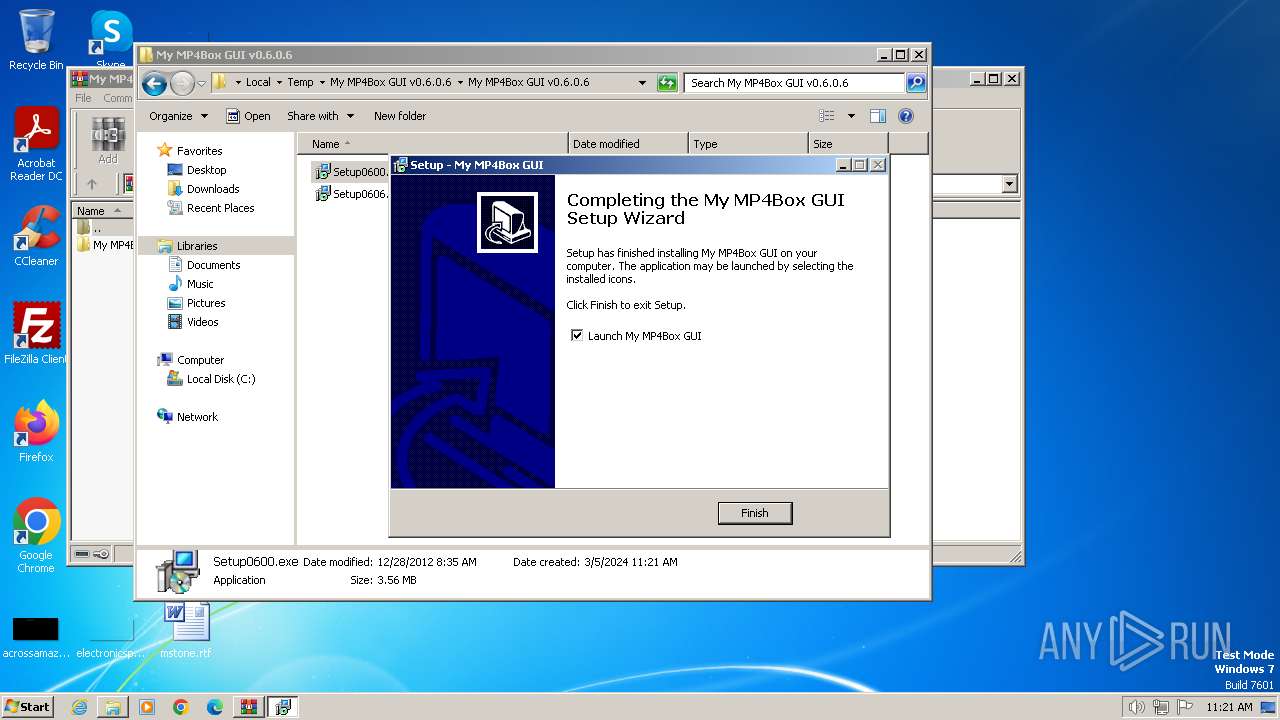
Task: Click the Action Center flag tray icon
Action: [x=1183, y=707]
